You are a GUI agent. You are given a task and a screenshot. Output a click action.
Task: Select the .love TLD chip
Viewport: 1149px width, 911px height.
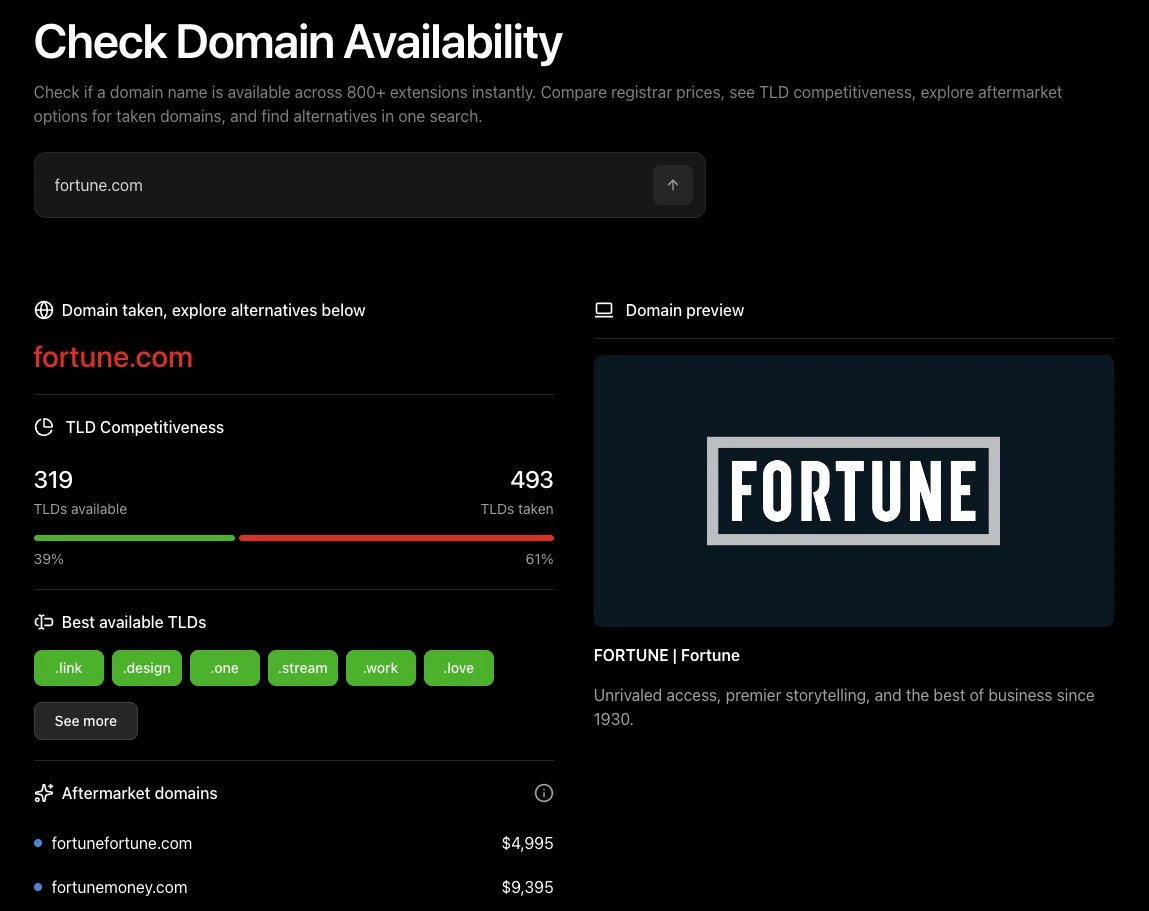(459, 668)
